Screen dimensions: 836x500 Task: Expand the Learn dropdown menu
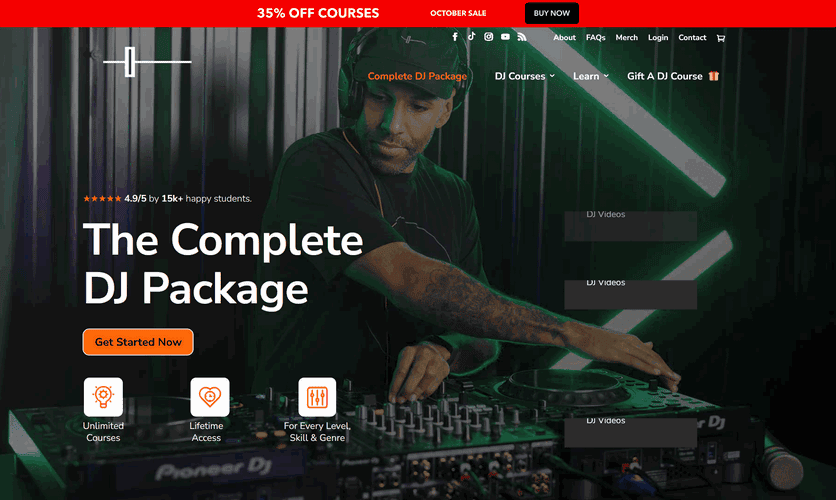(591, 76)
